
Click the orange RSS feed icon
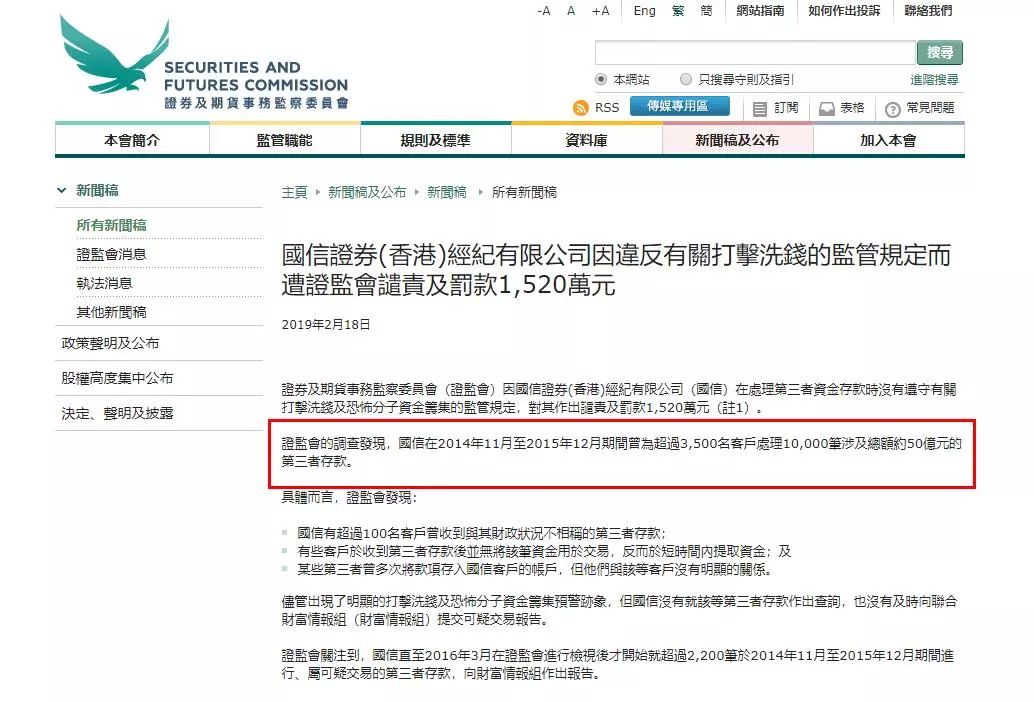click(580, 108)
